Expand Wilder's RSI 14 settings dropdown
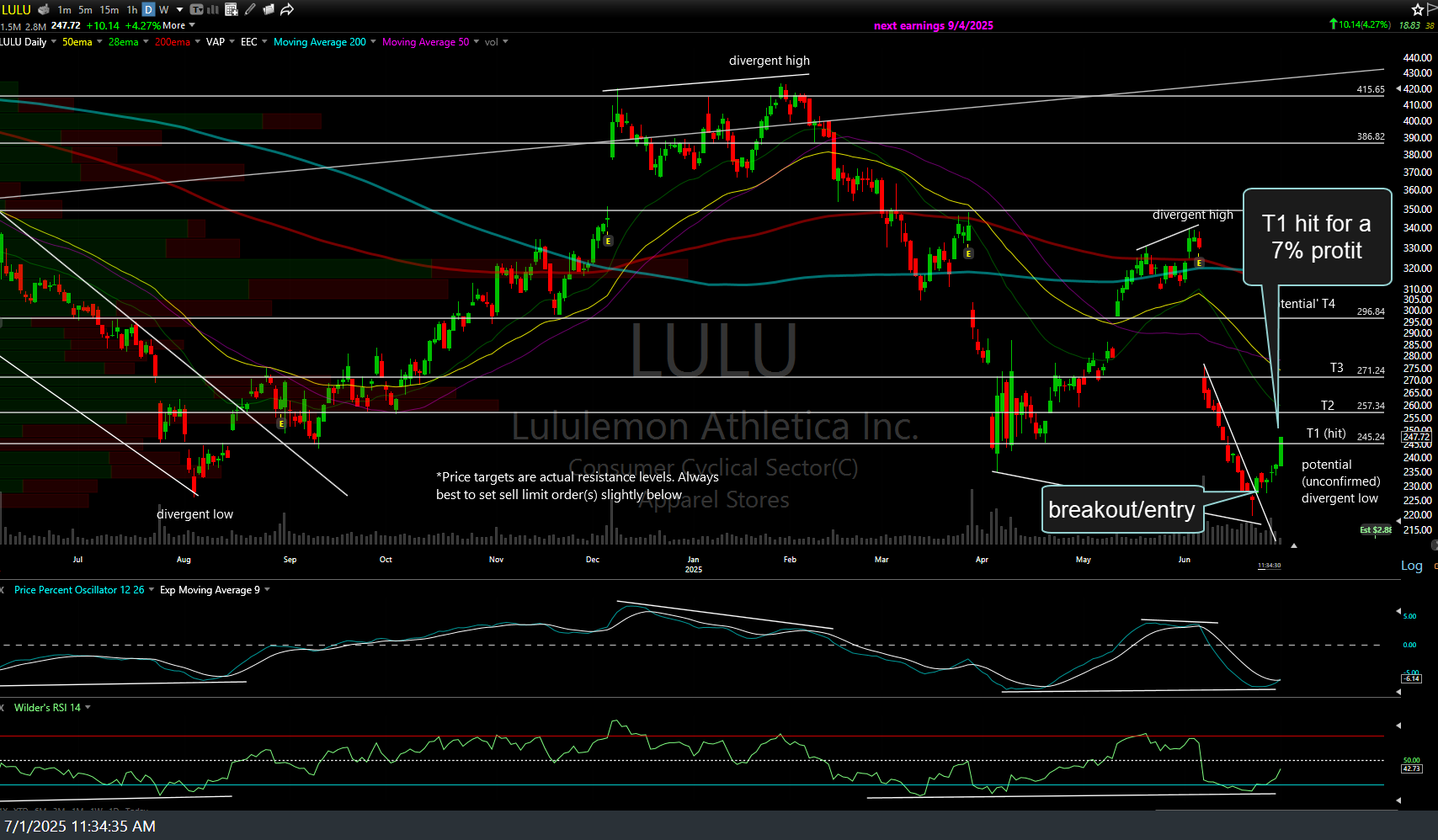The image size is (1438, 840). [x=88, y=708]
